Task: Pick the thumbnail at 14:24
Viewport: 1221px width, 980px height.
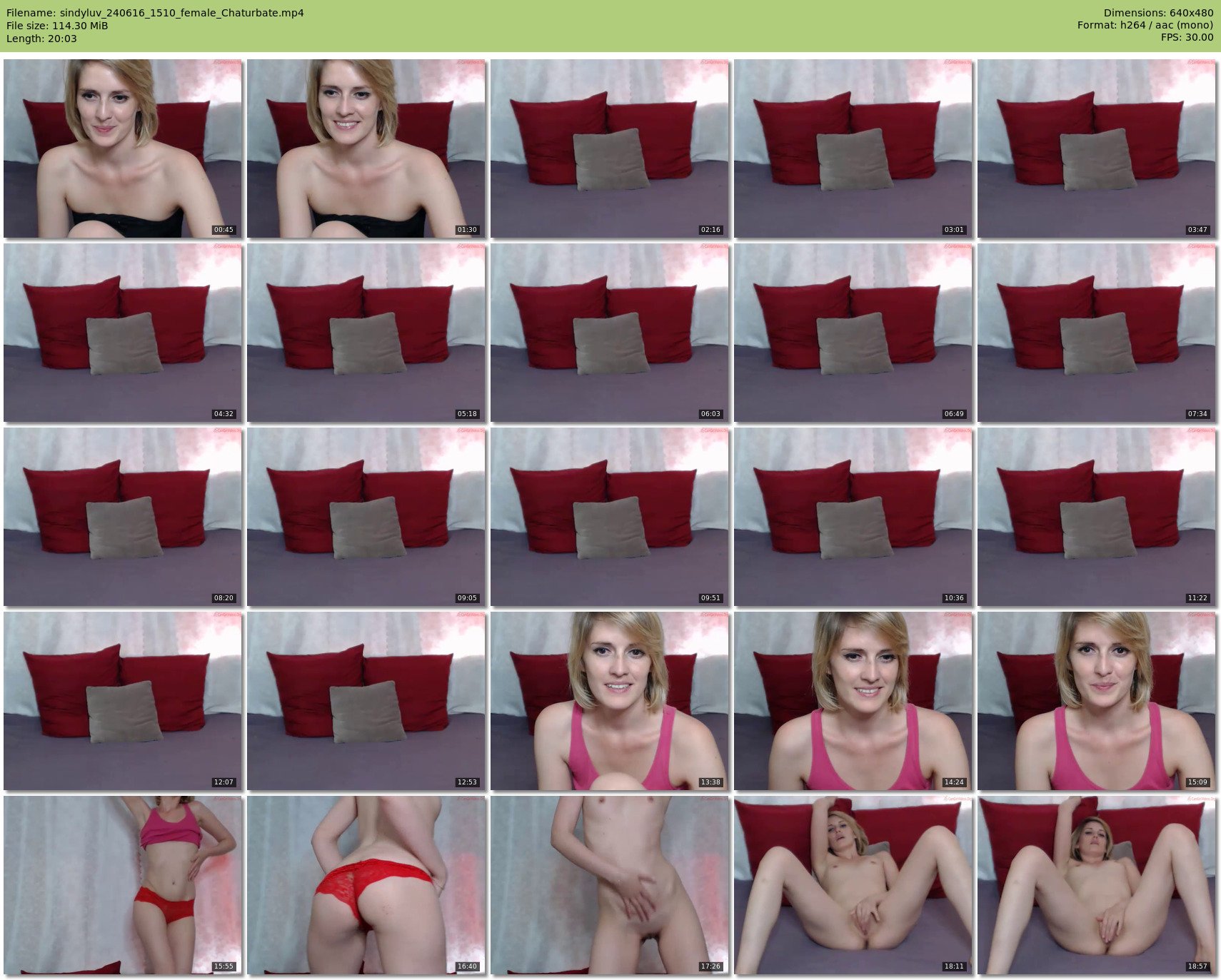Action: pos(853,701)
